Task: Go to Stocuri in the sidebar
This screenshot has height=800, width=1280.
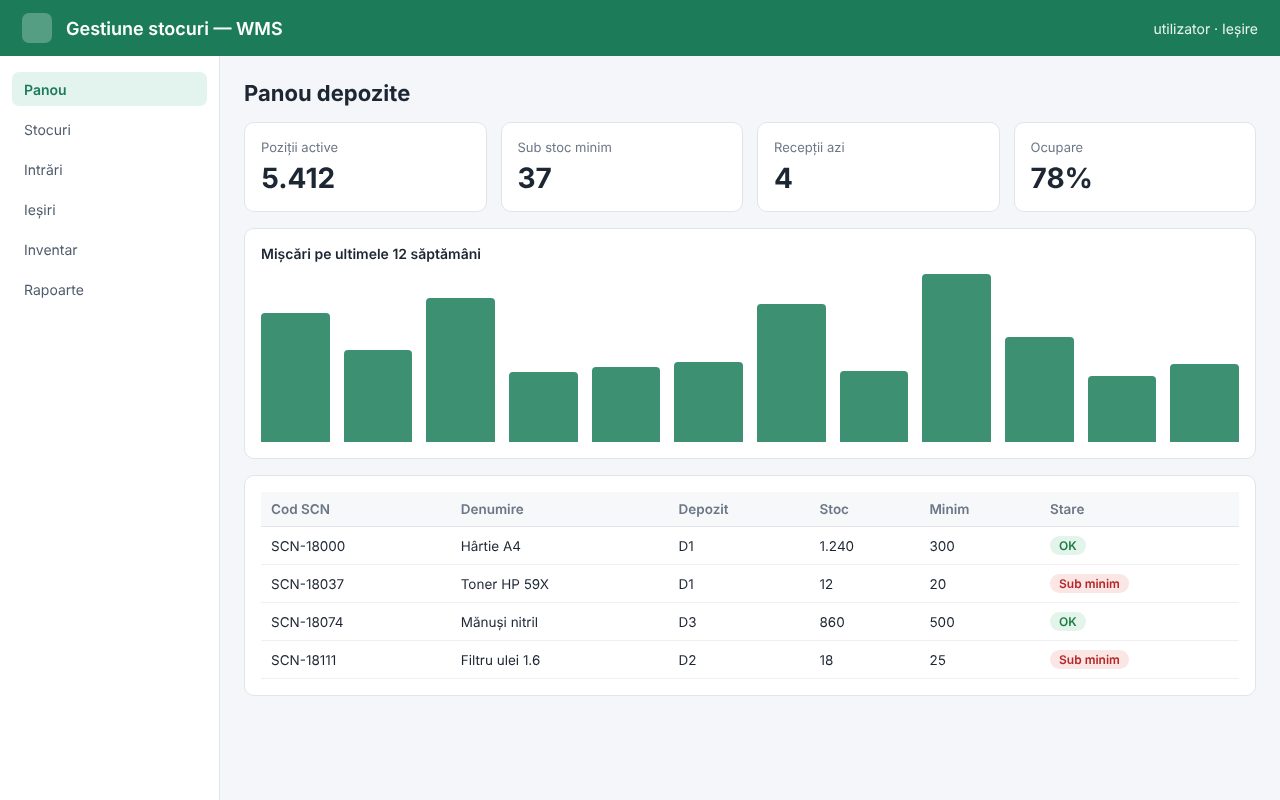Action: 110,130
